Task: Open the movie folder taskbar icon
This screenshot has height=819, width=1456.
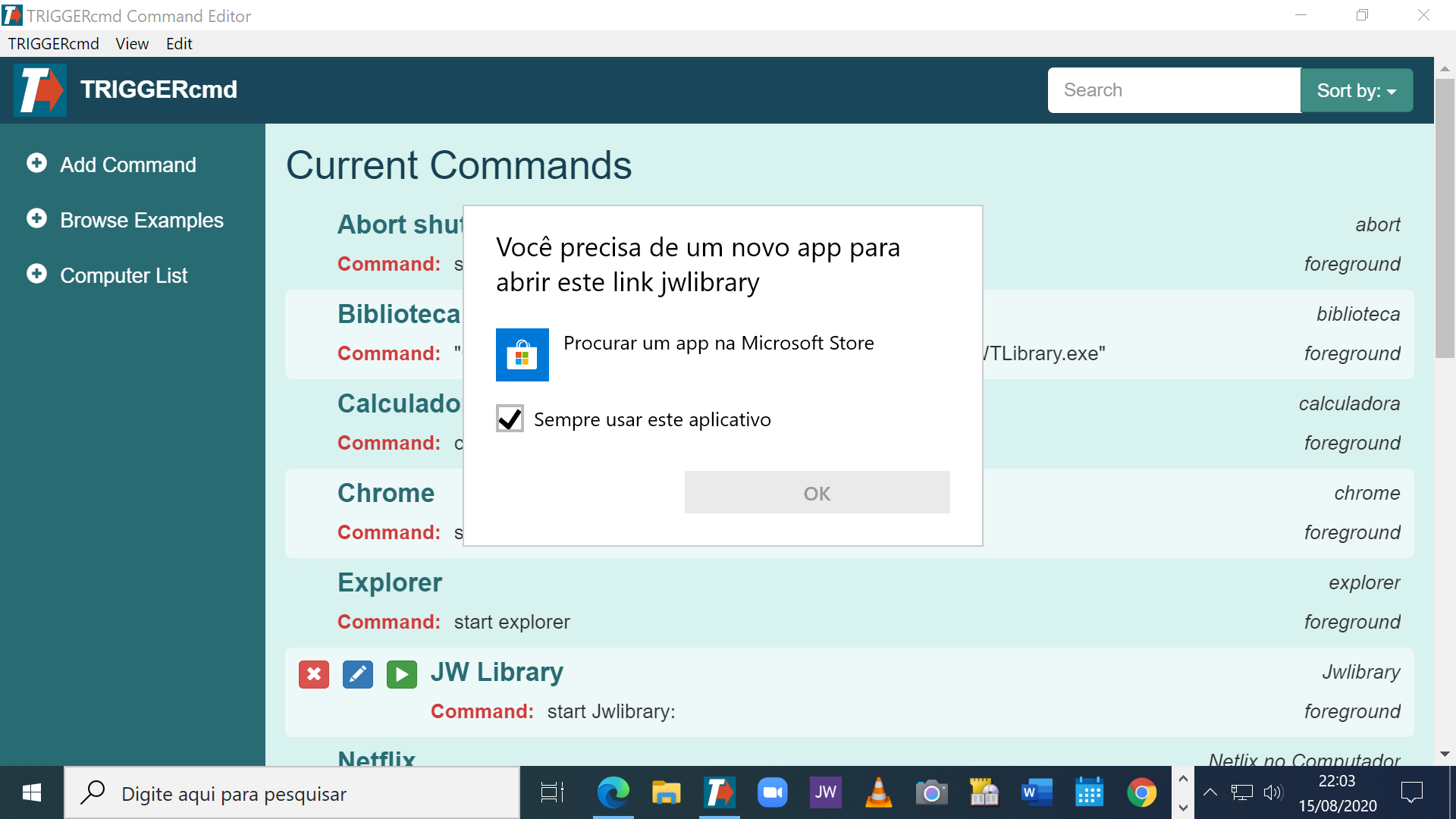Action: 984,793
